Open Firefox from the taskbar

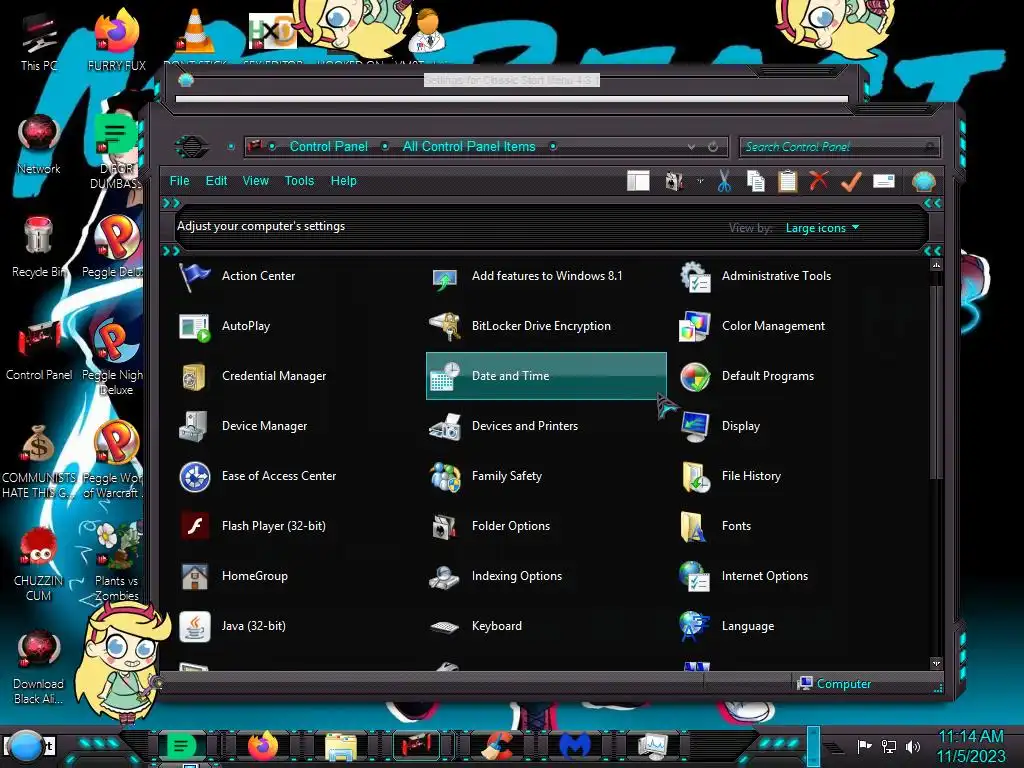pyautogui.click(x=263, y=746)
